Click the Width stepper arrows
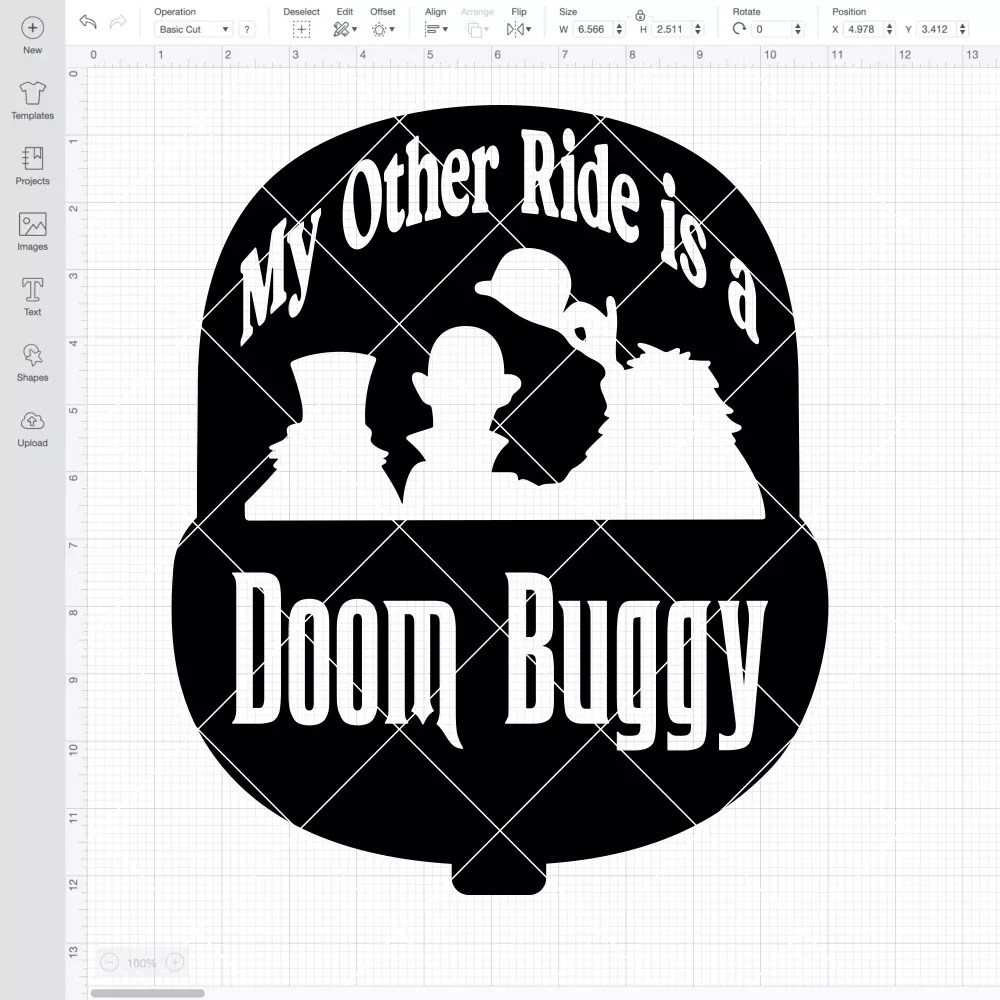The image size is (1000, 1000). pyautogui.click(x=619, y=29)
